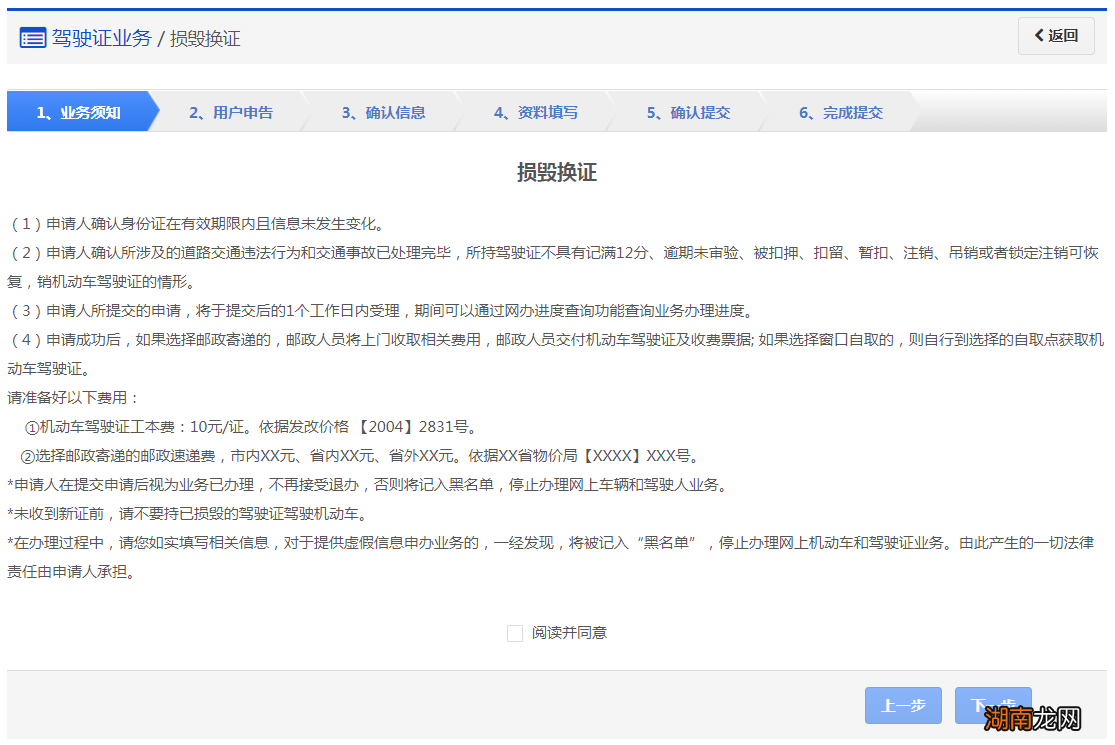
Task: Open step 3、确认信息 tab
Action: click(x=383, y=112)
